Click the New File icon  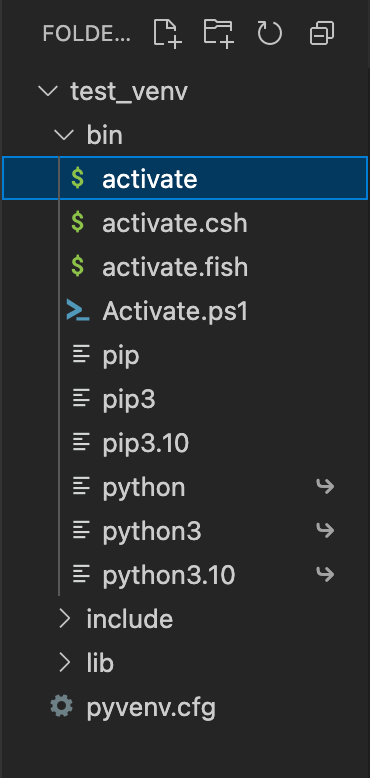pos(167,33)
